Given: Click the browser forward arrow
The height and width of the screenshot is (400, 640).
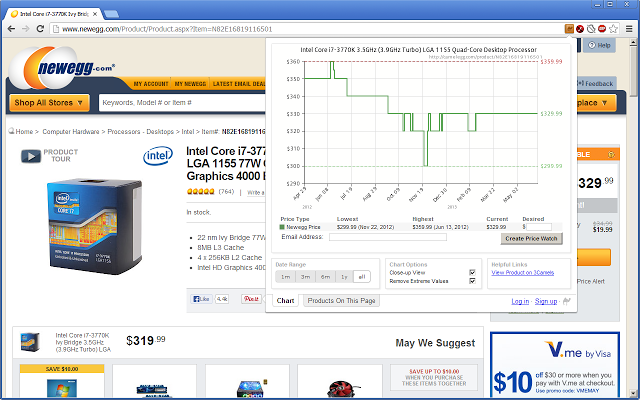Looking at the screenshot, I should [26, 29].
